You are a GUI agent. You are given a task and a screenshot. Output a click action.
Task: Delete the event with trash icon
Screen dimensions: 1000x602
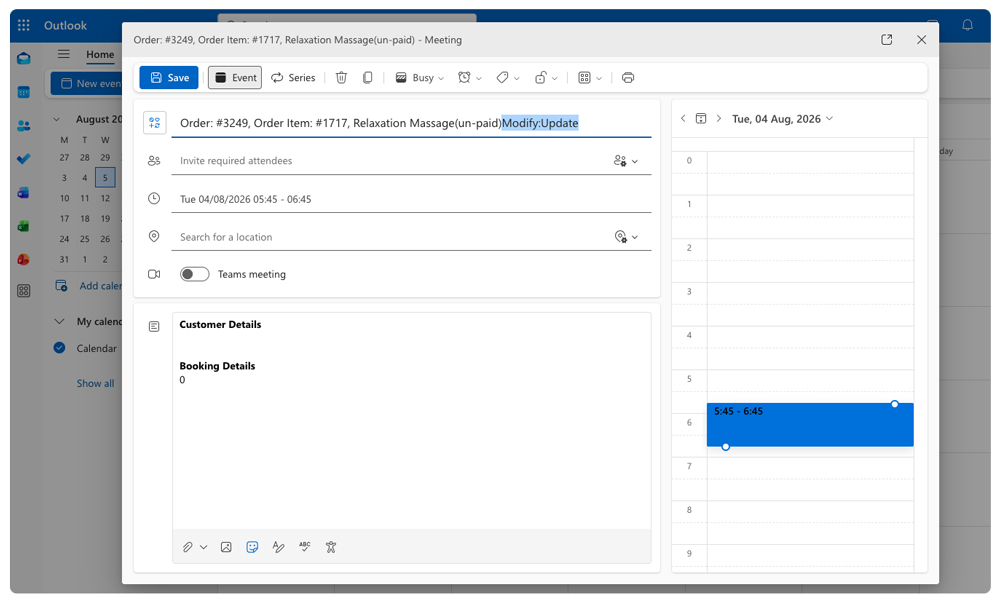341,78
